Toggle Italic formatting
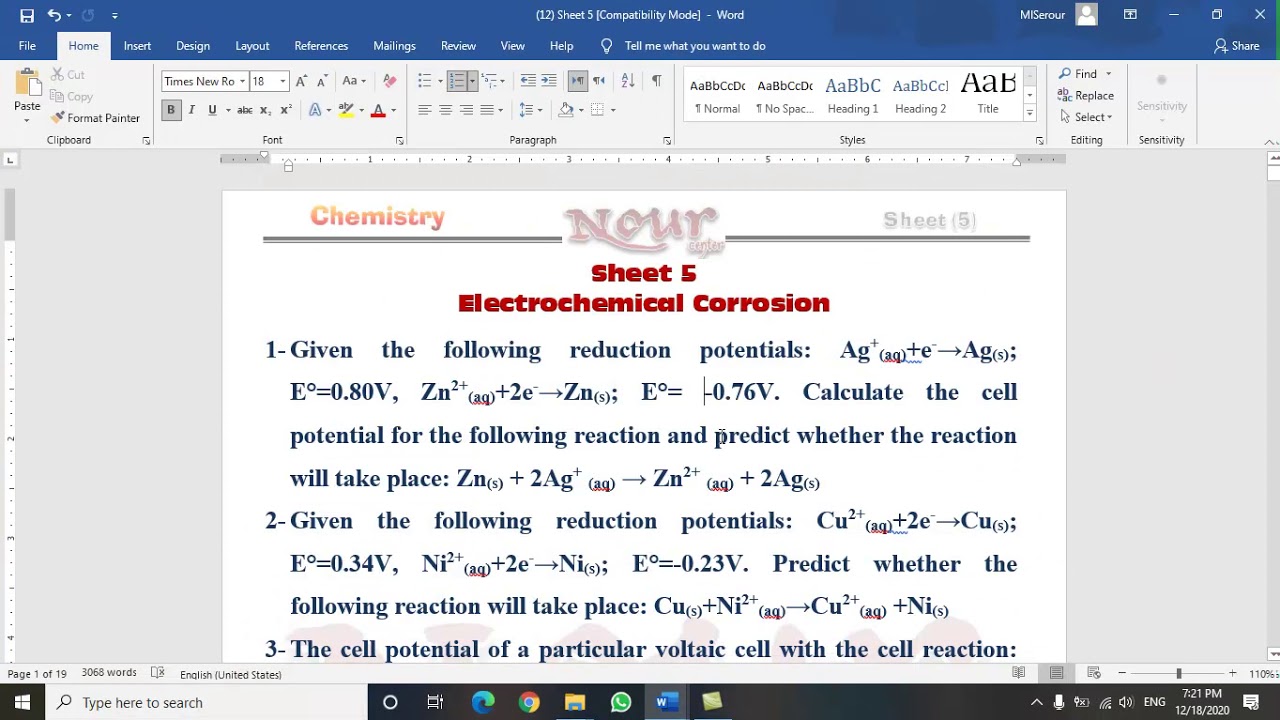This screenshot has width=1280, height=720. pos(191,110)
